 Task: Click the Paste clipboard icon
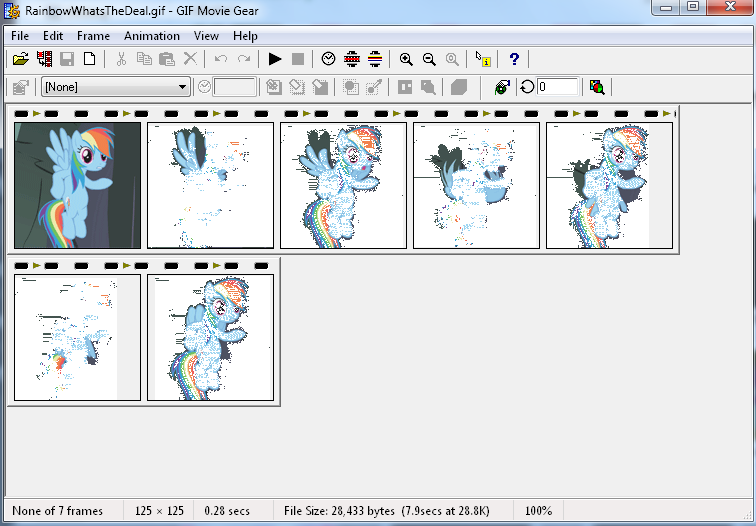(x=167, y=59)
